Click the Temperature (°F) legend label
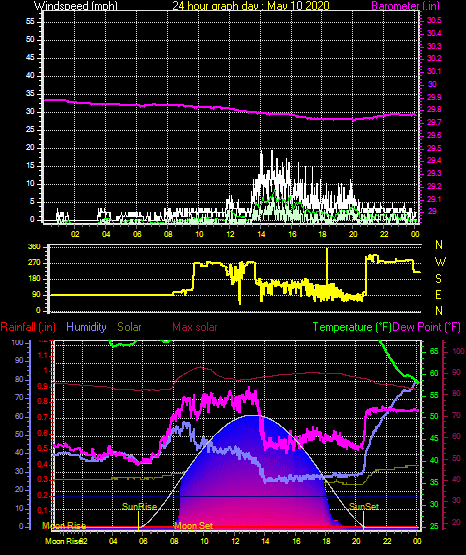 click(x=352, y=327)
